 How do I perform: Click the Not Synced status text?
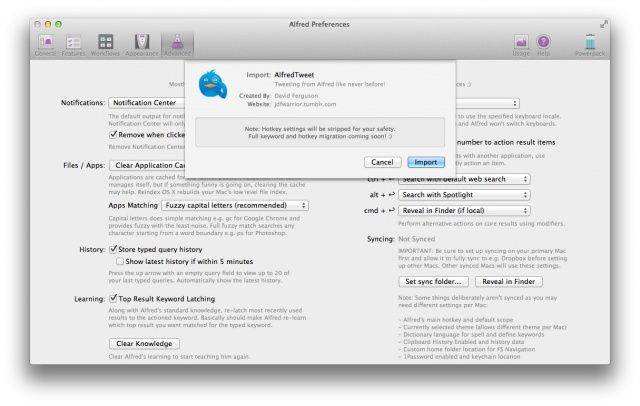417,239
